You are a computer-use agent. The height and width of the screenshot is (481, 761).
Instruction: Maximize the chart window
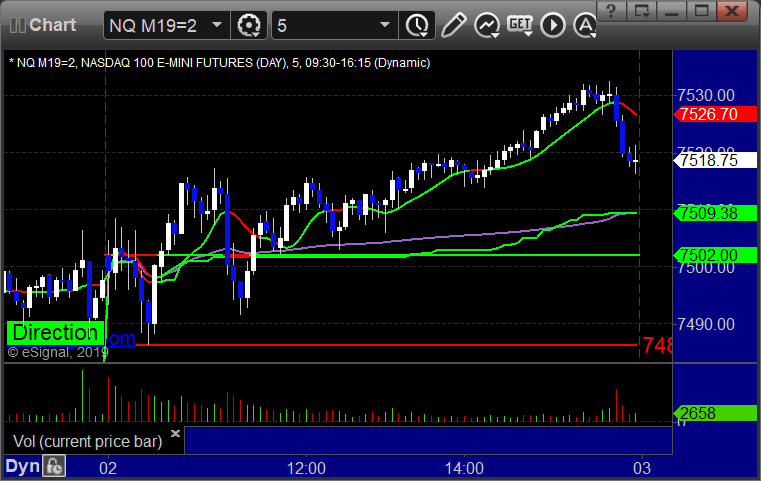click(x=701, y=11)
